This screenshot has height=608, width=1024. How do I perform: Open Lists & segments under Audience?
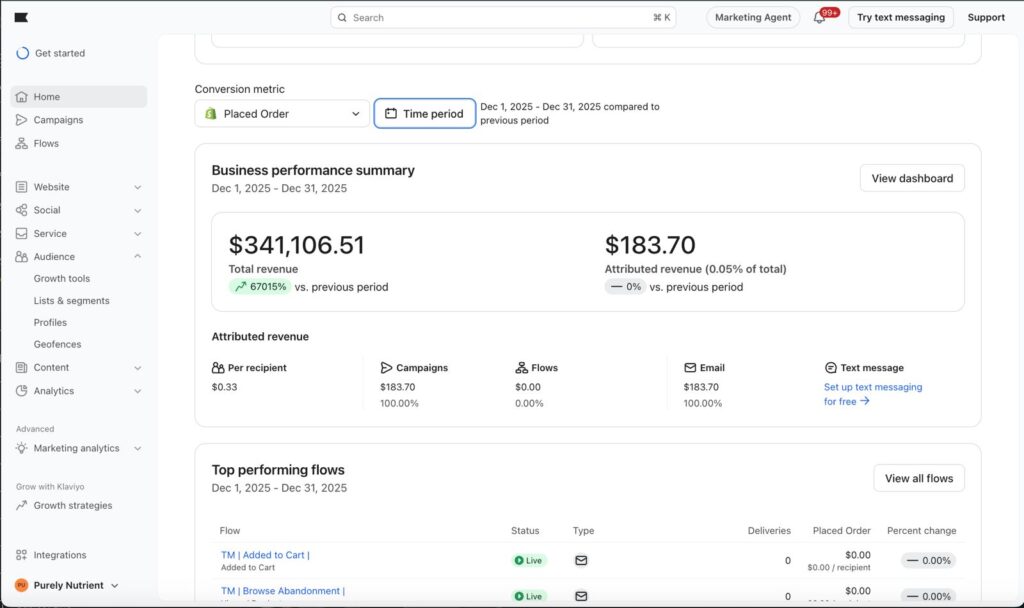pos(71,301)
